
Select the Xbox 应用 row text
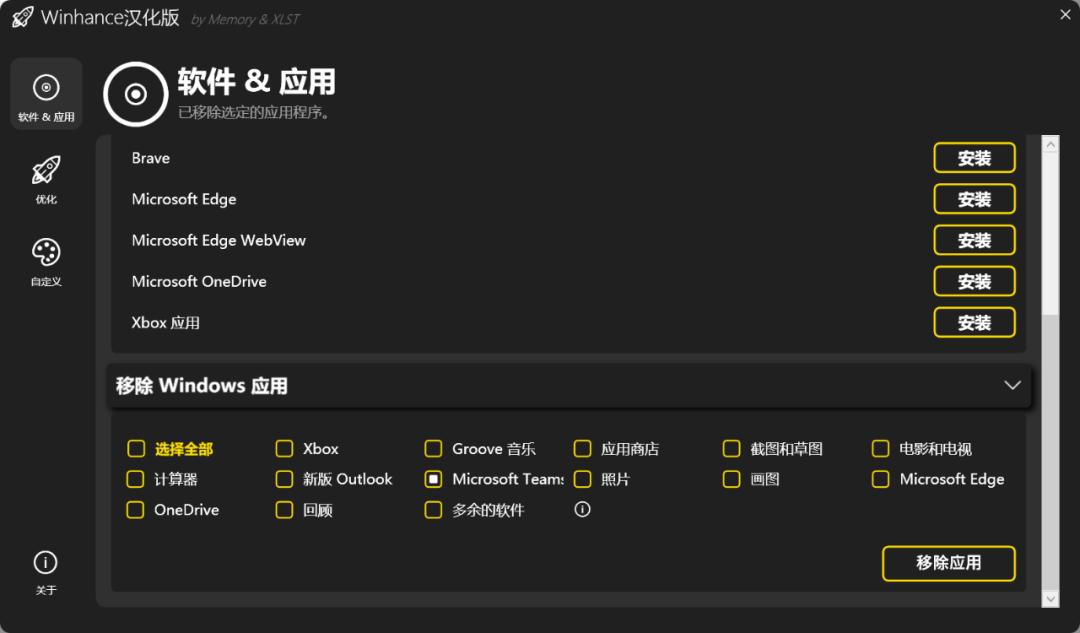165,322
